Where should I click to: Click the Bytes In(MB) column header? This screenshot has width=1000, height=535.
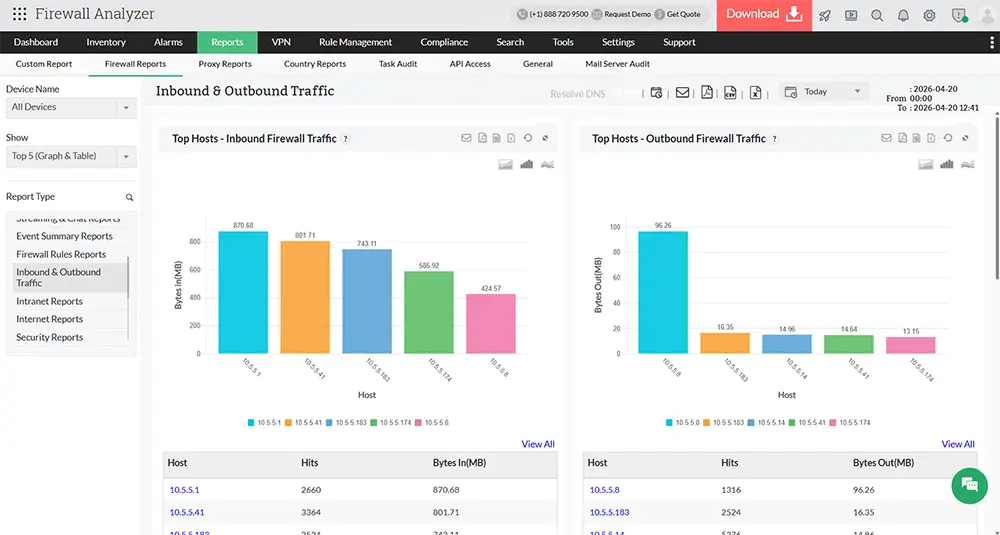[x=459, y=463]
